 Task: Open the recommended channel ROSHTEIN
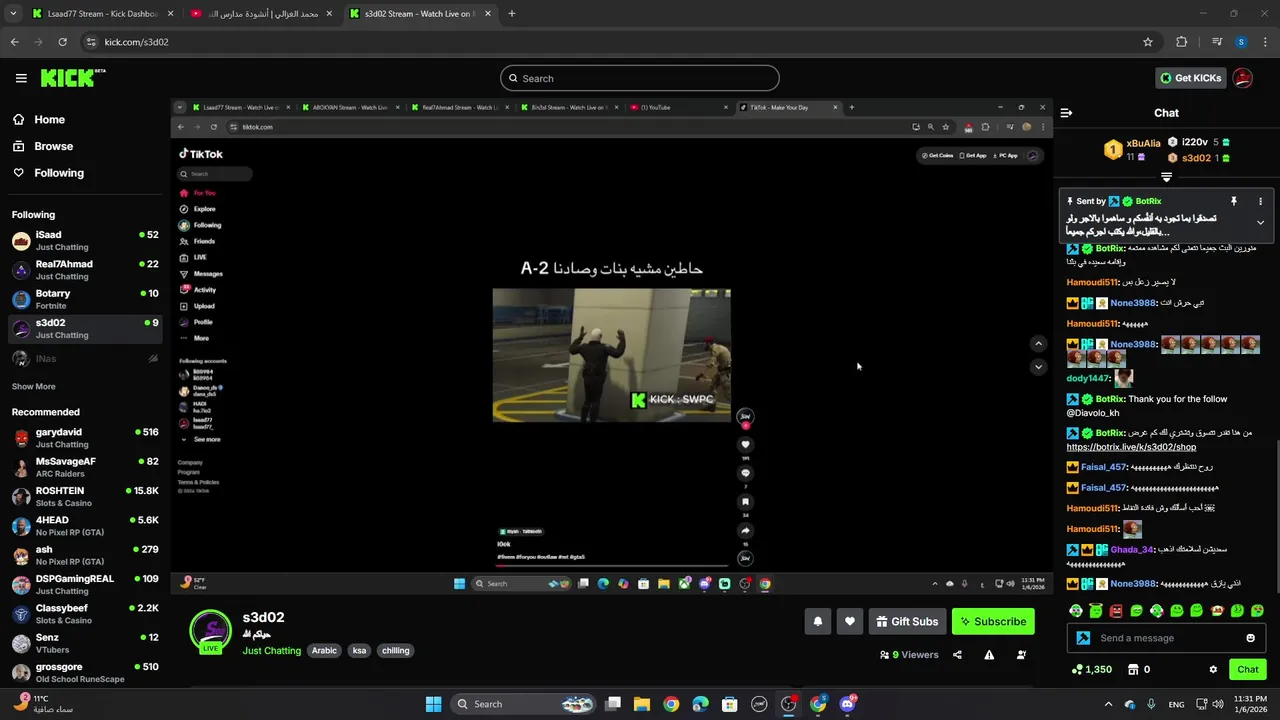(x=85, y=497)
